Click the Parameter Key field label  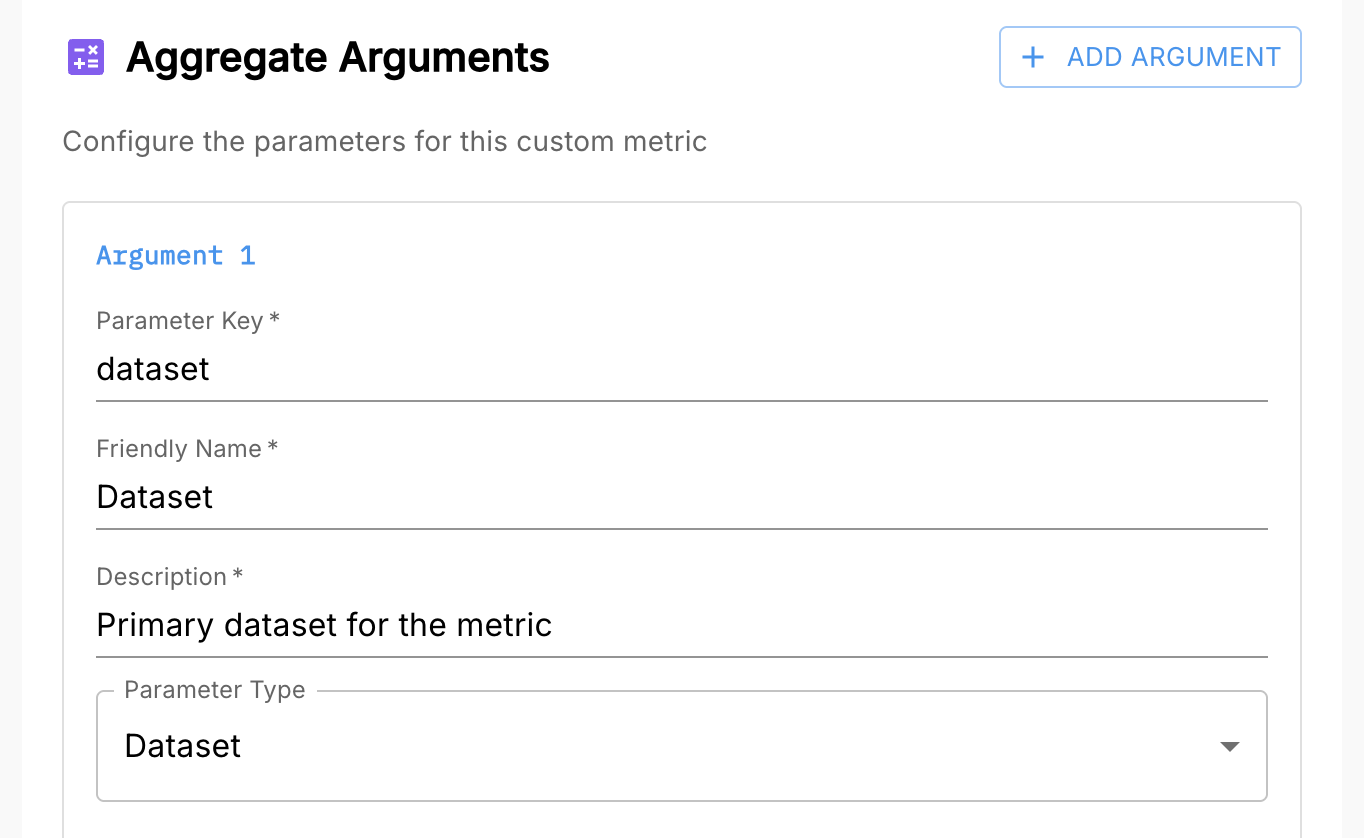point(179,321)
